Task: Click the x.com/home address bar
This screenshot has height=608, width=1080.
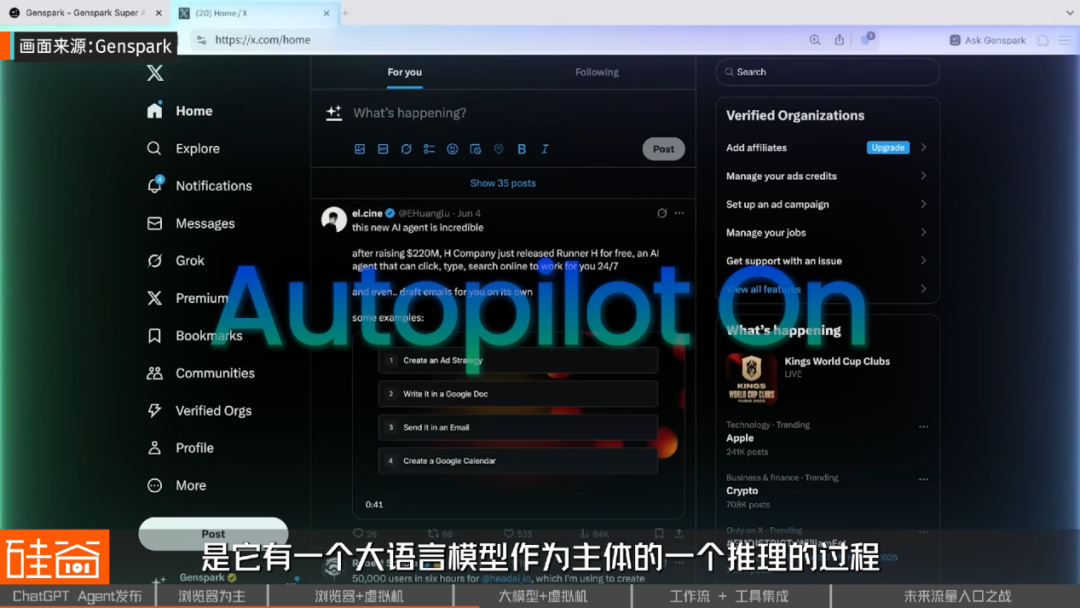Action: pyautogui.click(x=496, y=40)
